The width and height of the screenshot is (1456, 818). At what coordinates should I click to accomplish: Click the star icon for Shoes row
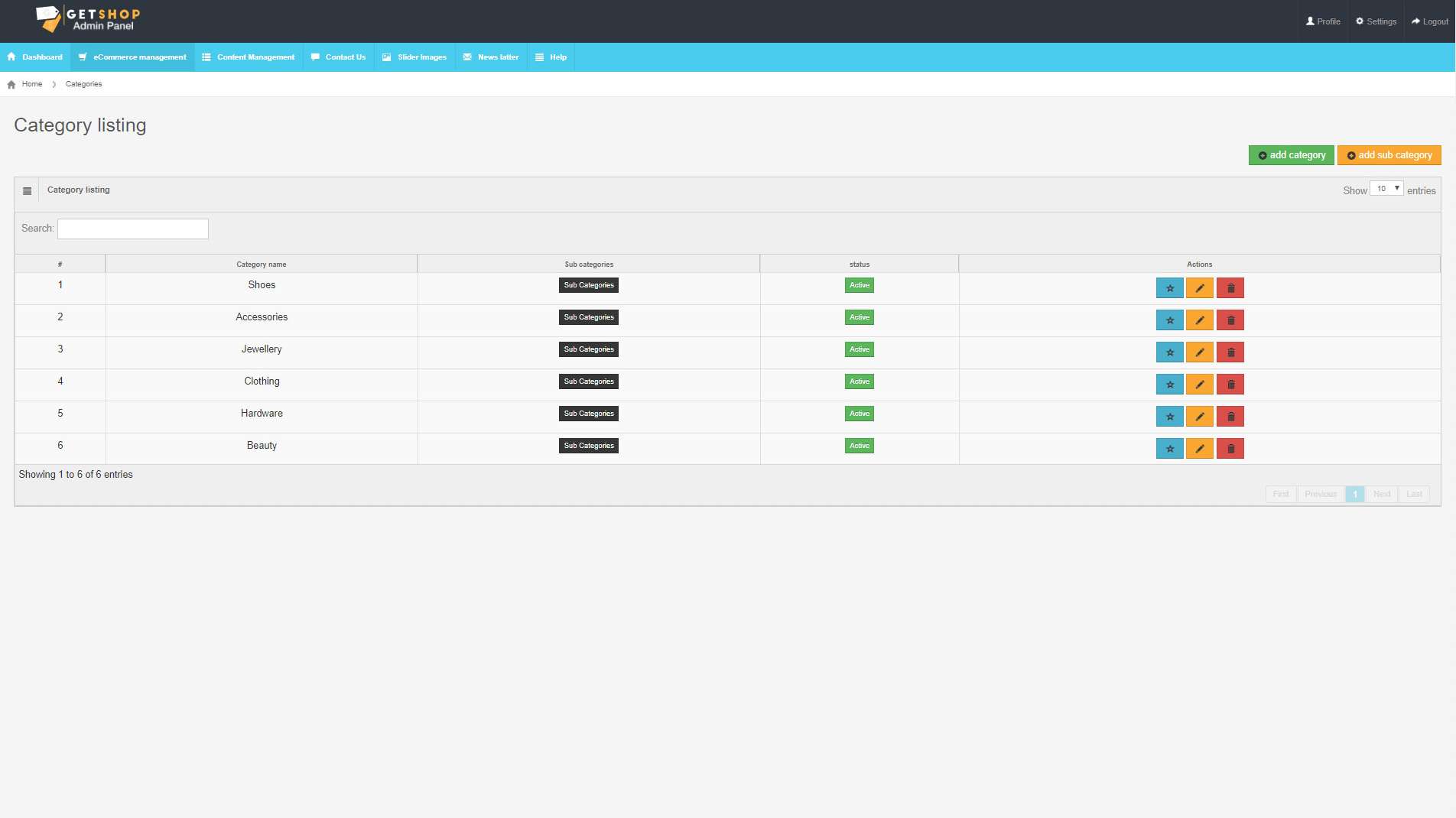(1169, 288)
